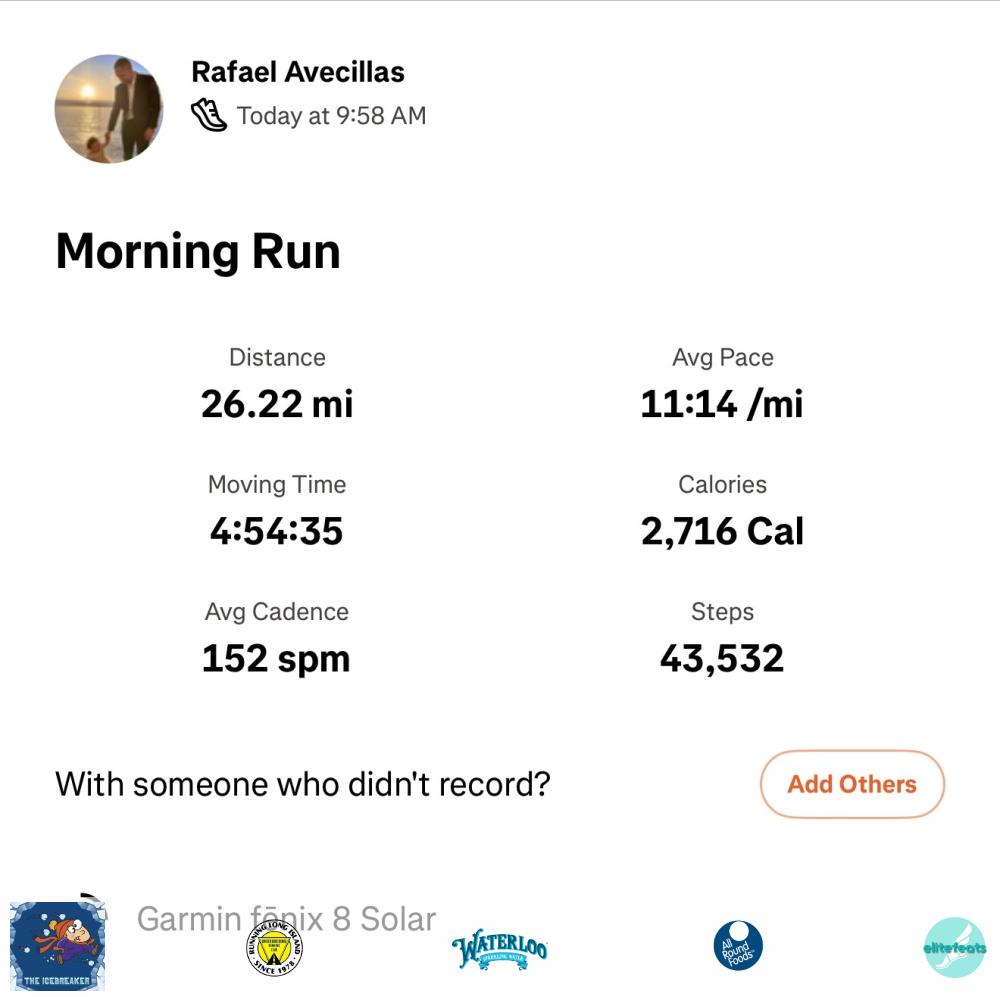Click the elitefeats logo

point(954,947)
